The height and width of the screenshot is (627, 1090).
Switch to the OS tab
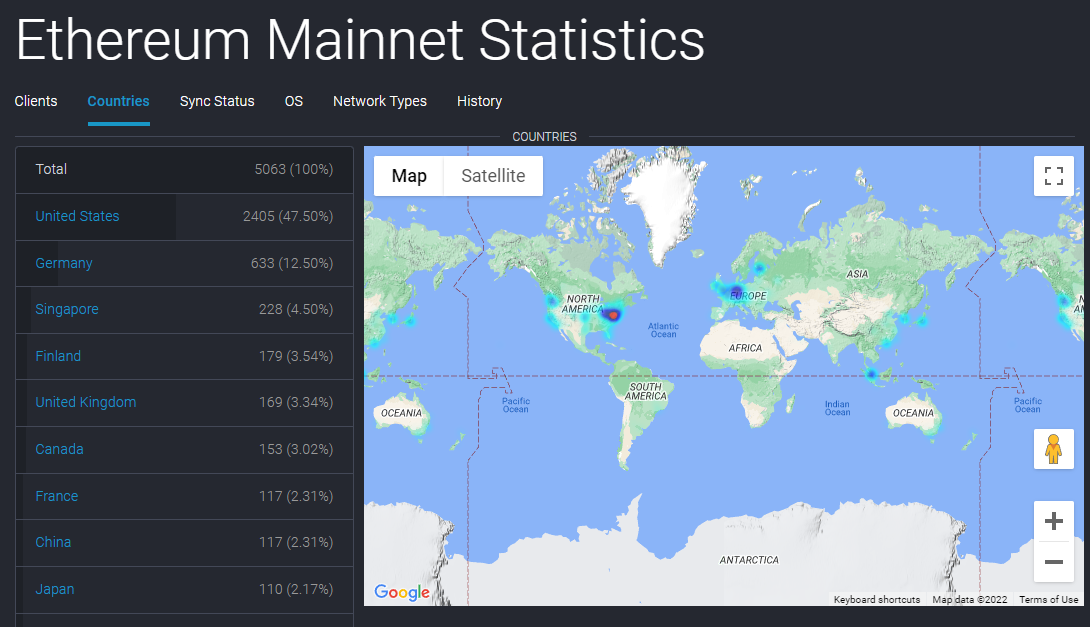tap(294, 101)
